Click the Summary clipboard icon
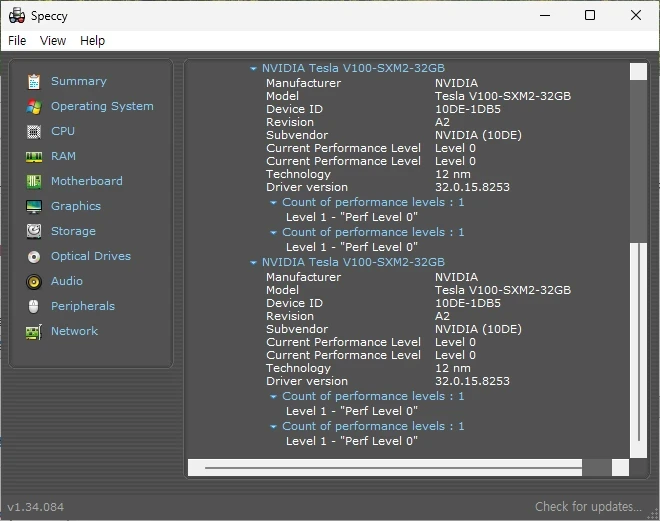 34,81
